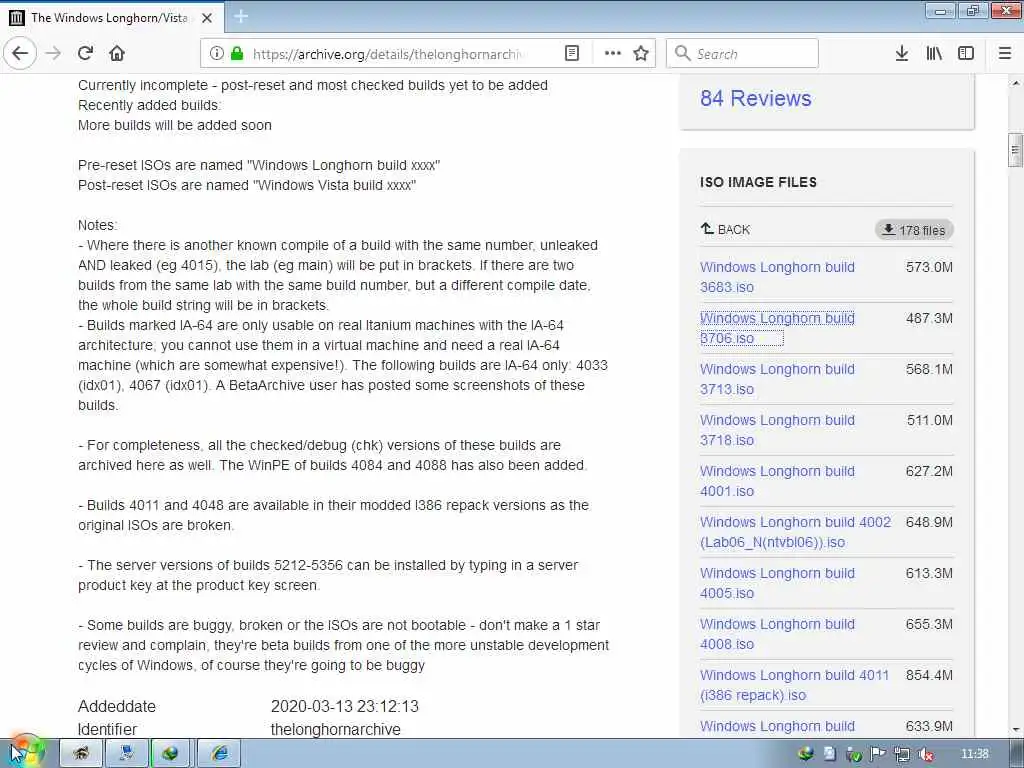Click the 854.4M file size
1024x768 pixels.
(929, 675)
